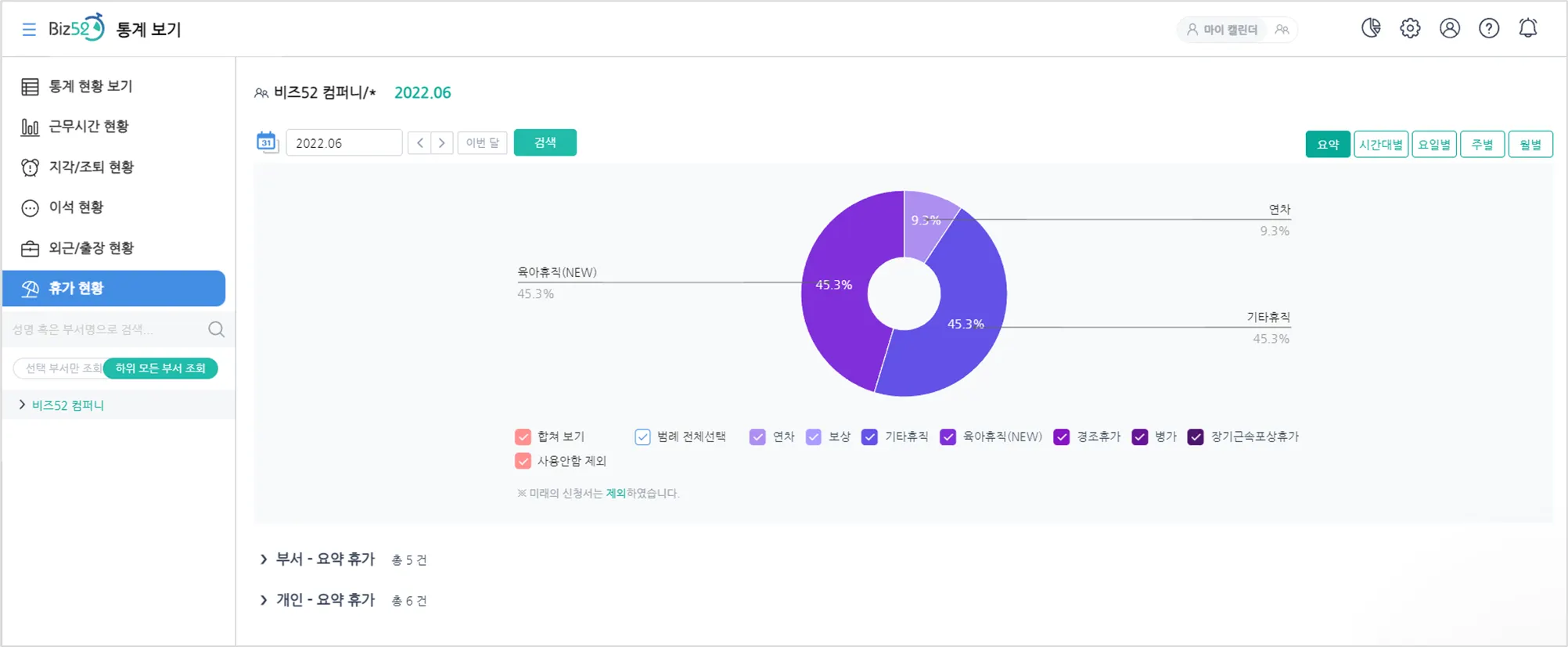This screenshot has width=1568, height=647.
Task: Open the user profile icon
Action: pyautogui.click(x=1449, y=28)
